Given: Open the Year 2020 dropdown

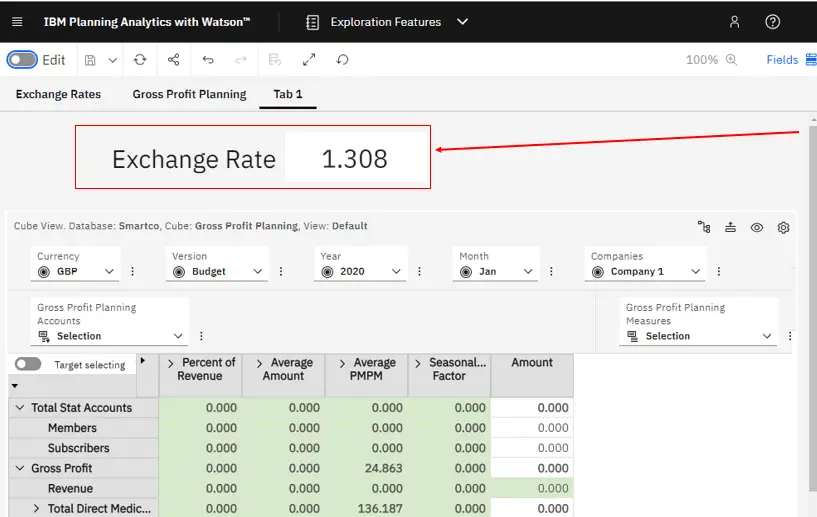Looking at the screenshot, I should pyautogui.click(x=360, y=272).
